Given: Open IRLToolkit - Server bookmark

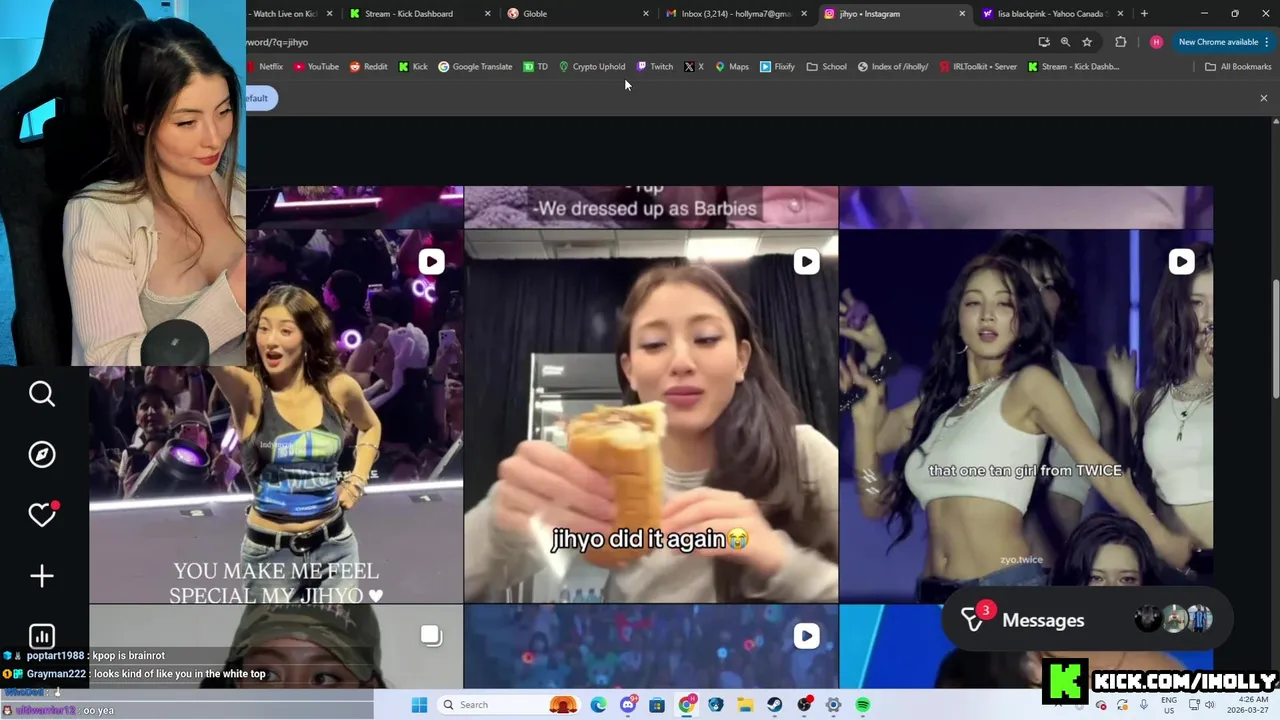Looking at the screenshot, I should click(978, 67).
